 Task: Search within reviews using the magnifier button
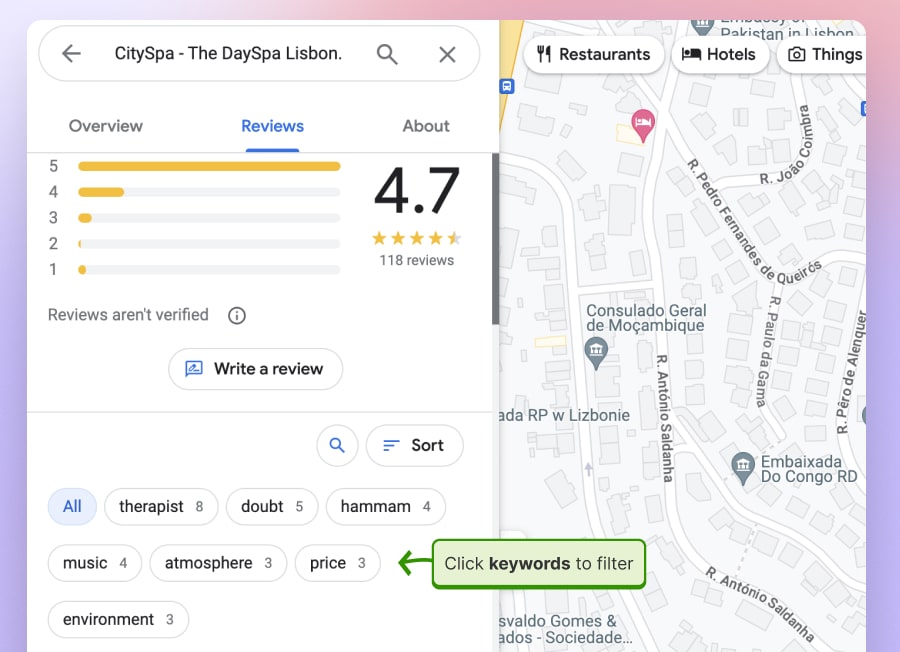[x=337, y=445]
